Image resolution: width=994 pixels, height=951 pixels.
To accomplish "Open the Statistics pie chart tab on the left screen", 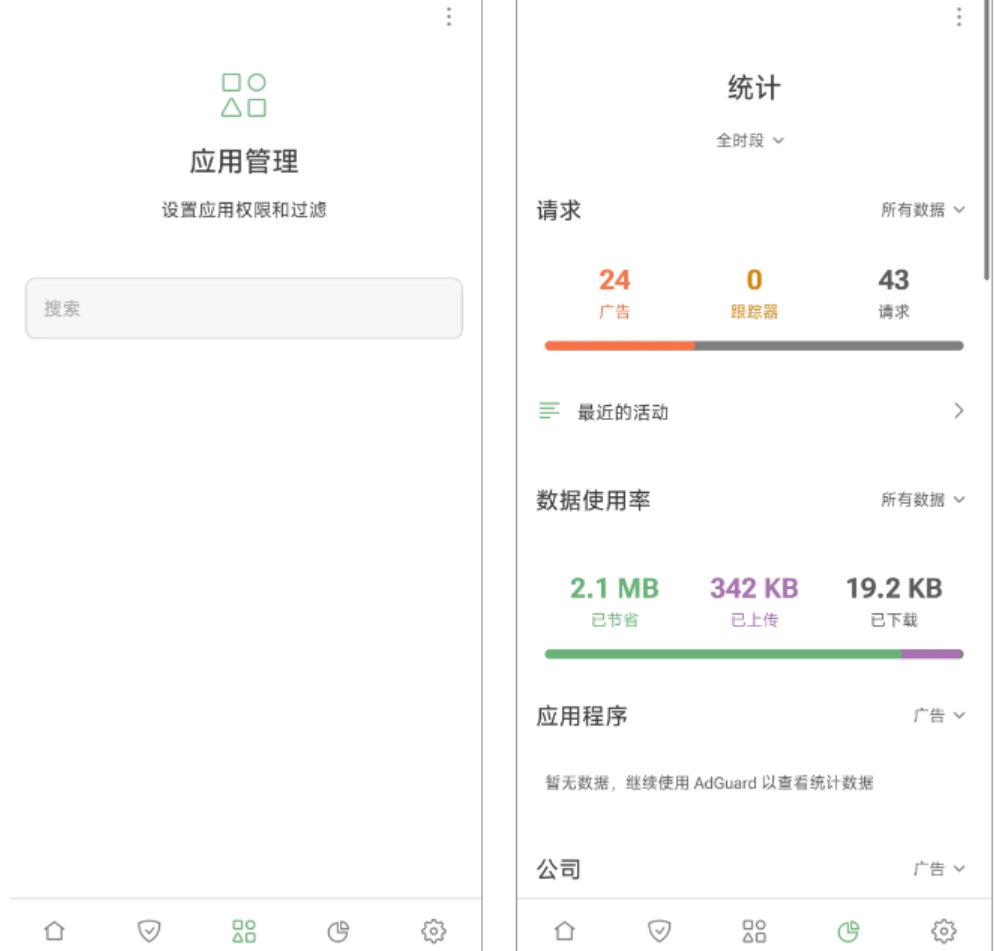I will coord(339,931).
